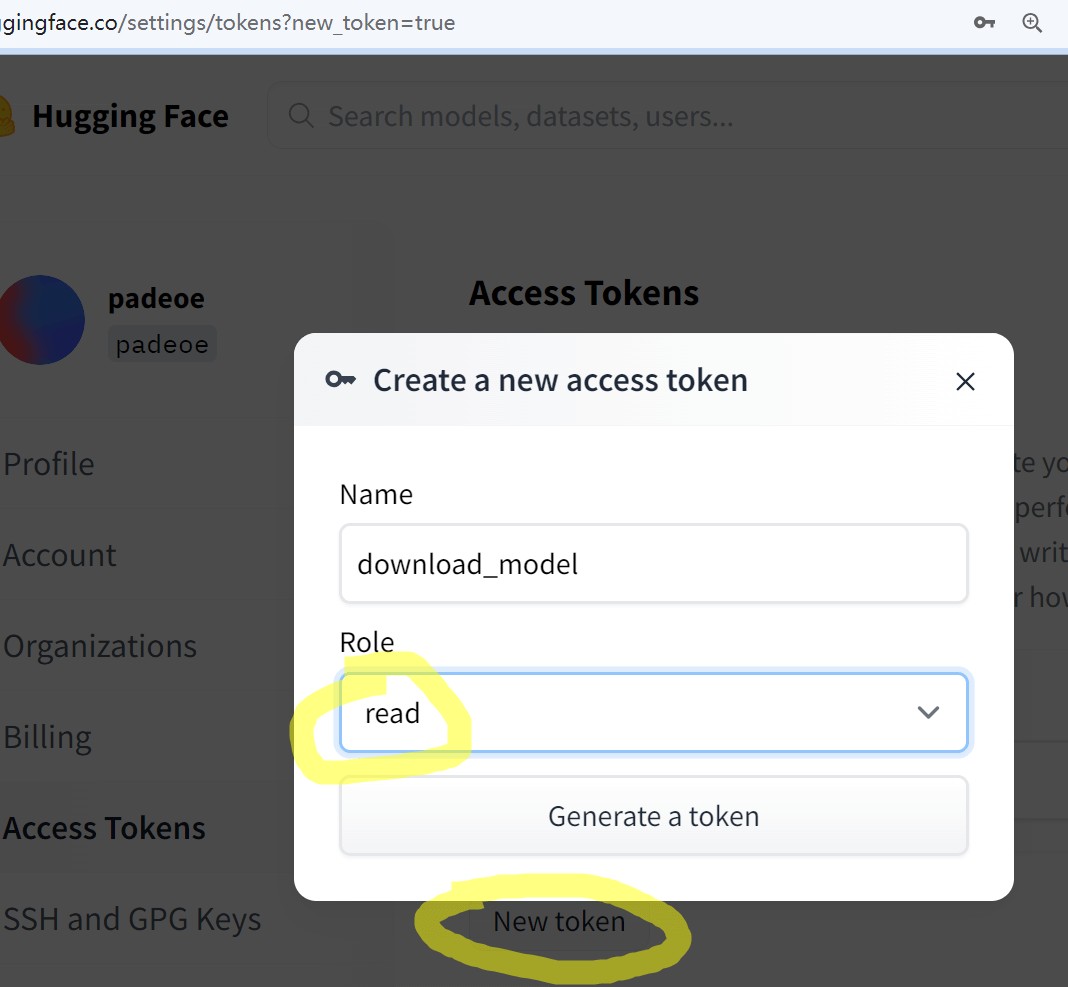Click the padeoe profile avatar
Screen dimensions: 1068x987
click(x=41, y=320)
